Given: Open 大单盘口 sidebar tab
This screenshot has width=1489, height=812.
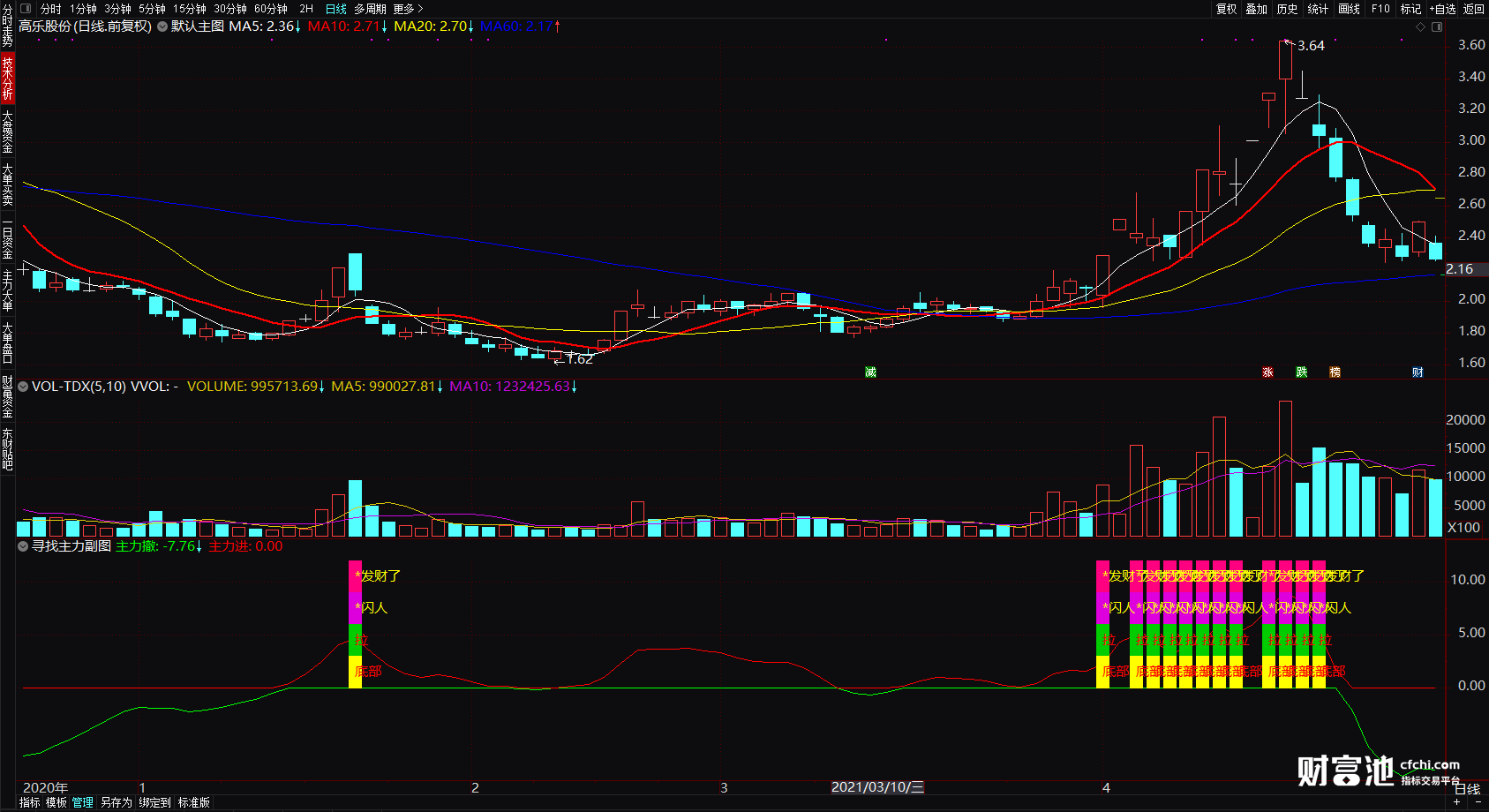Looking at the screenshot, I should pyautogui.click(x=7, y=342).
